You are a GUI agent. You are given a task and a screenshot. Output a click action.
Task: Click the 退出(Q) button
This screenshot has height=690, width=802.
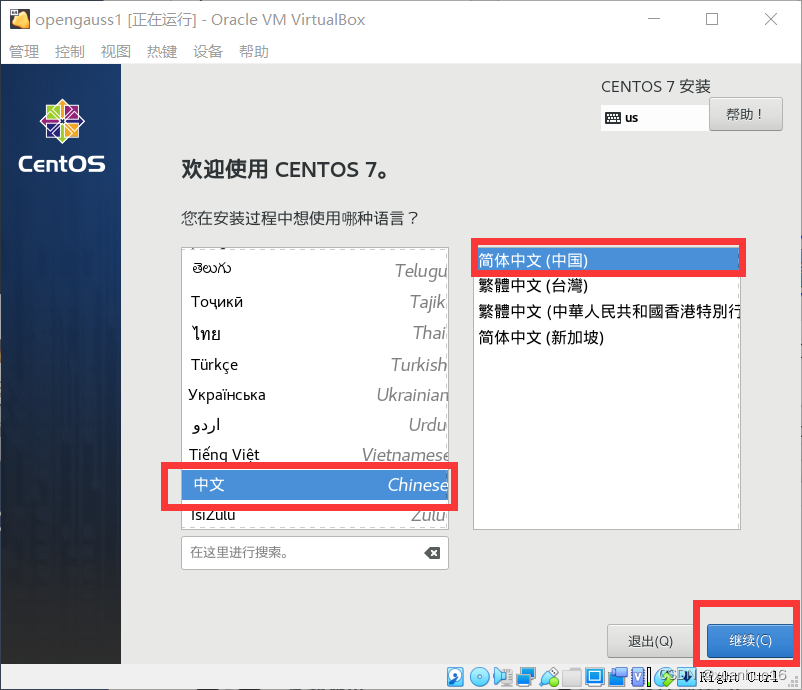[651, 641]
